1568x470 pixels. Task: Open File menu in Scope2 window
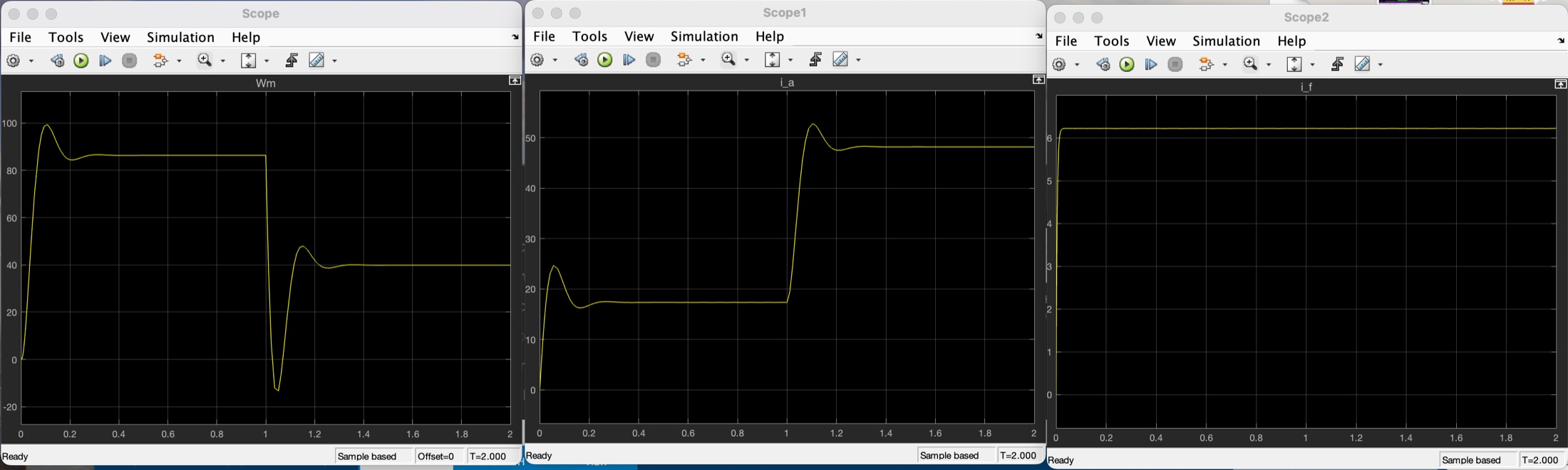[x=1066, y=41]
